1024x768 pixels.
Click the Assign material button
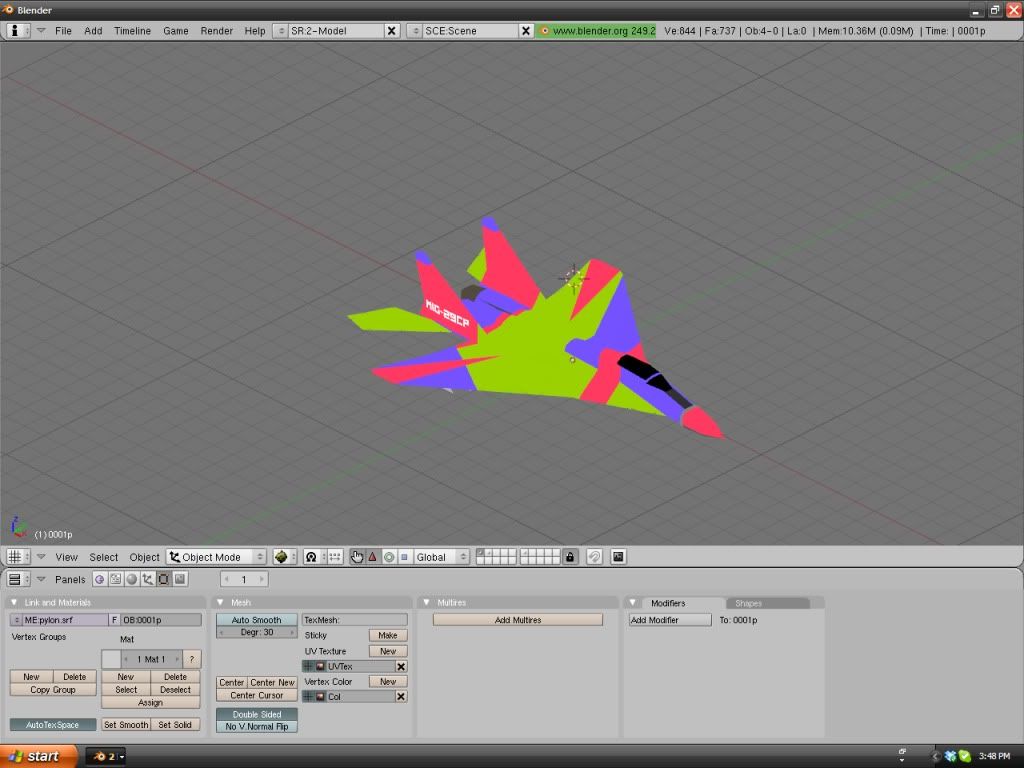point(151,703)
